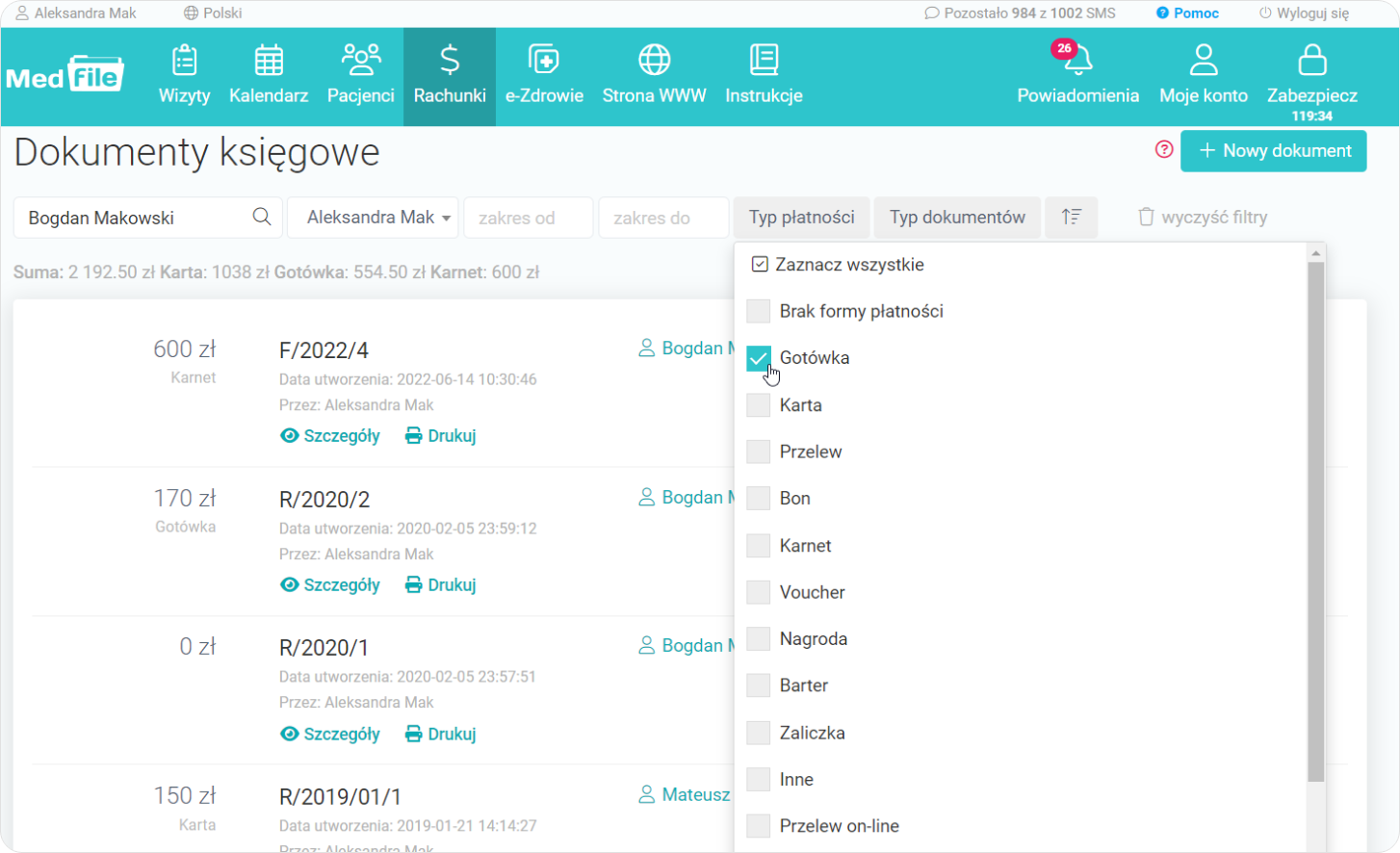Check the Karnet checkbox

tap(759, 546)
